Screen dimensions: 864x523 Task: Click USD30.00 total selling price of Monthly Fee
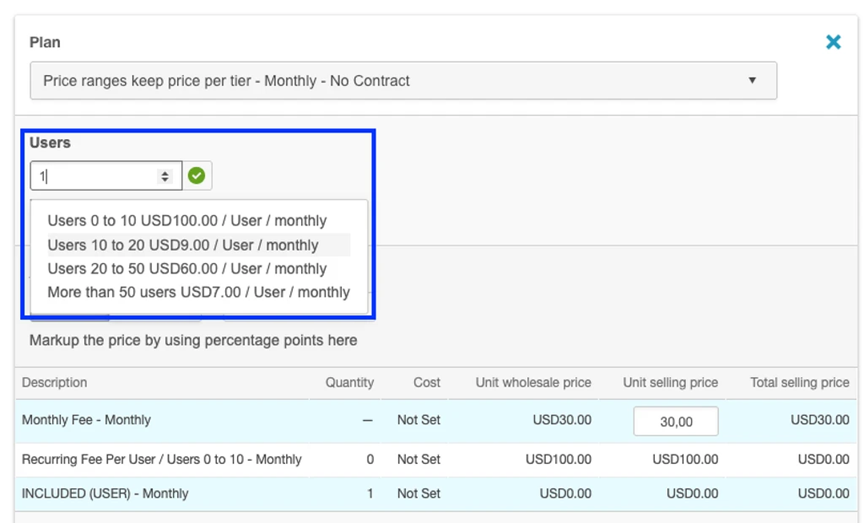click(820, 420)
